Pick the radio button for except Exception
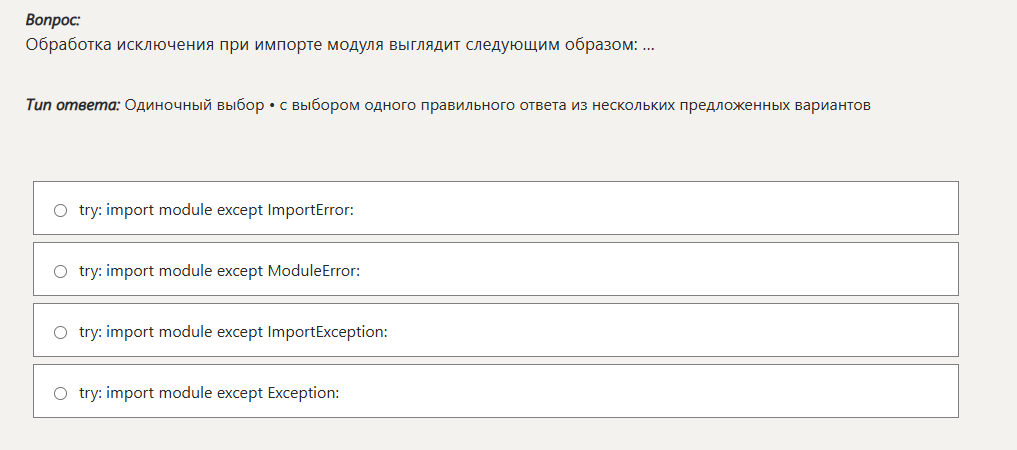 [60, 393]
